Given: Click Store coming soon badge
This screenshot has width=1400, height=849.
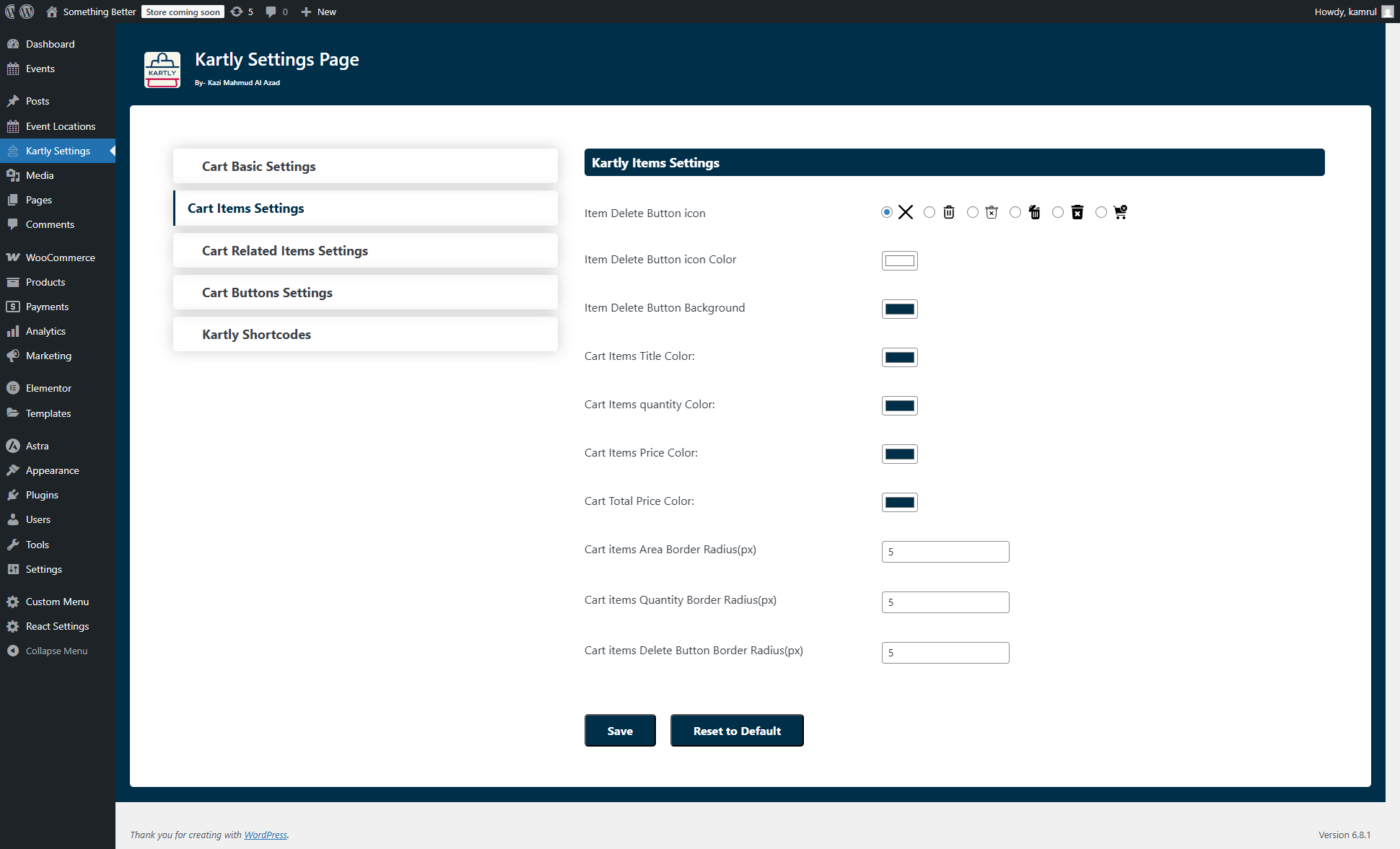Looking at the screenshot, I should 183,12.
